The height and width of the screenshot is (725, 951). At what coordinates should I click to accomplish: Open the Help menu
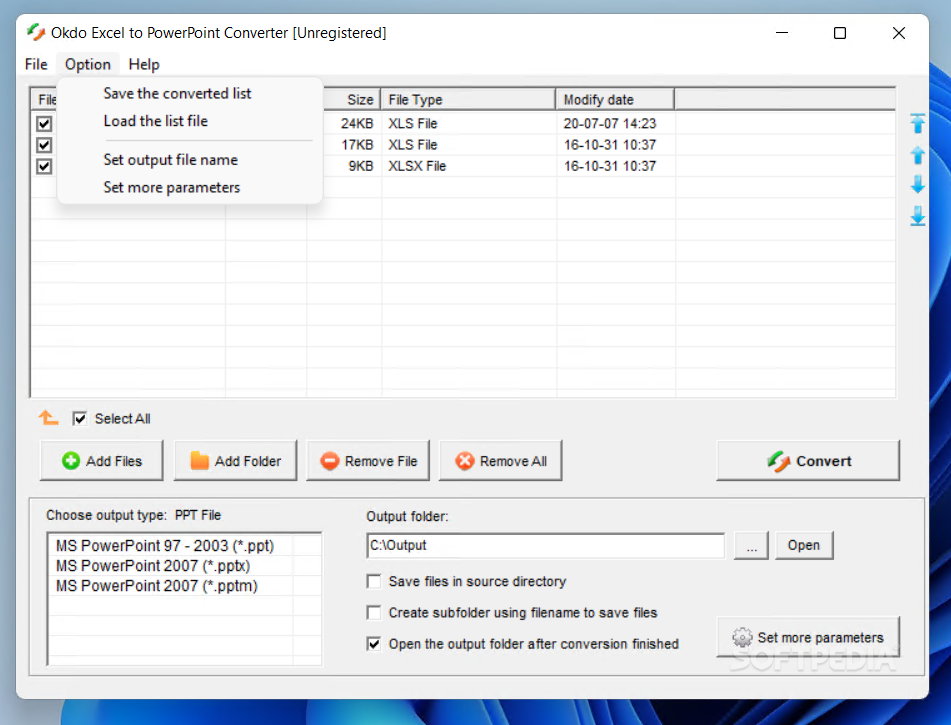[144, 64]
